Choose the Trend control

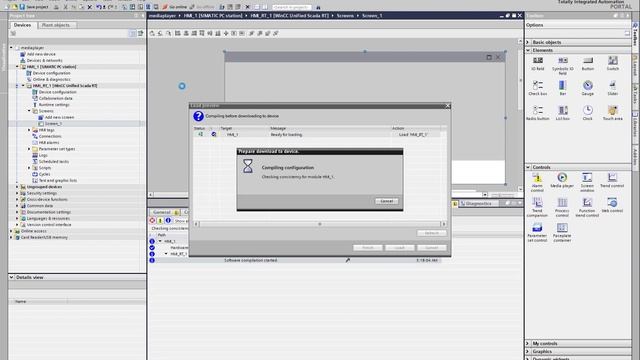pos(612,180)
